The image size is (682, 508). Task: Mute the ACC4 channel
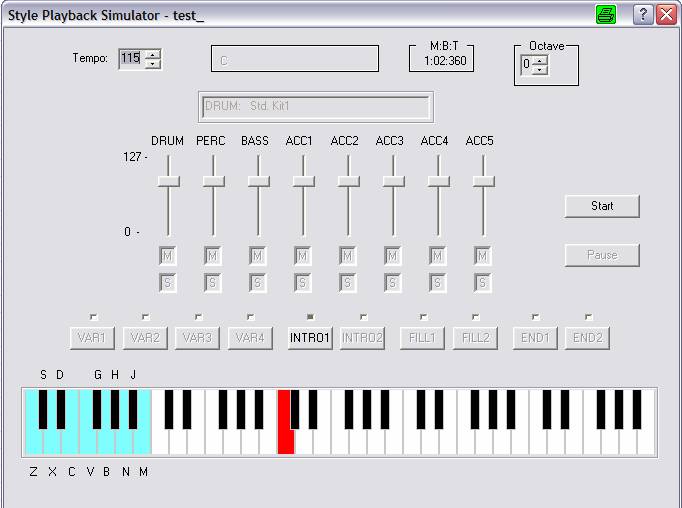[438, 256]
